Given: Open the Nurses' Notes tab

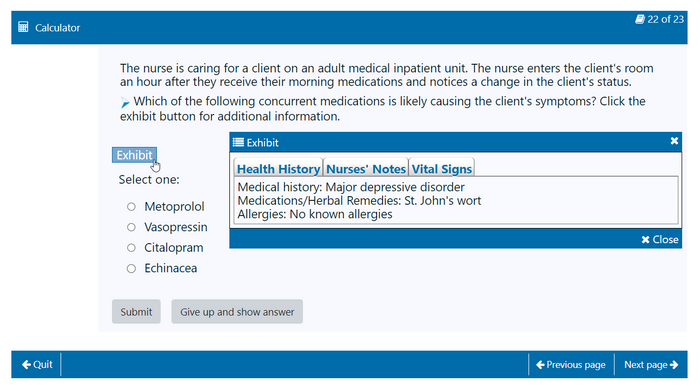Looking at the screenshot, I should (366, 168).
